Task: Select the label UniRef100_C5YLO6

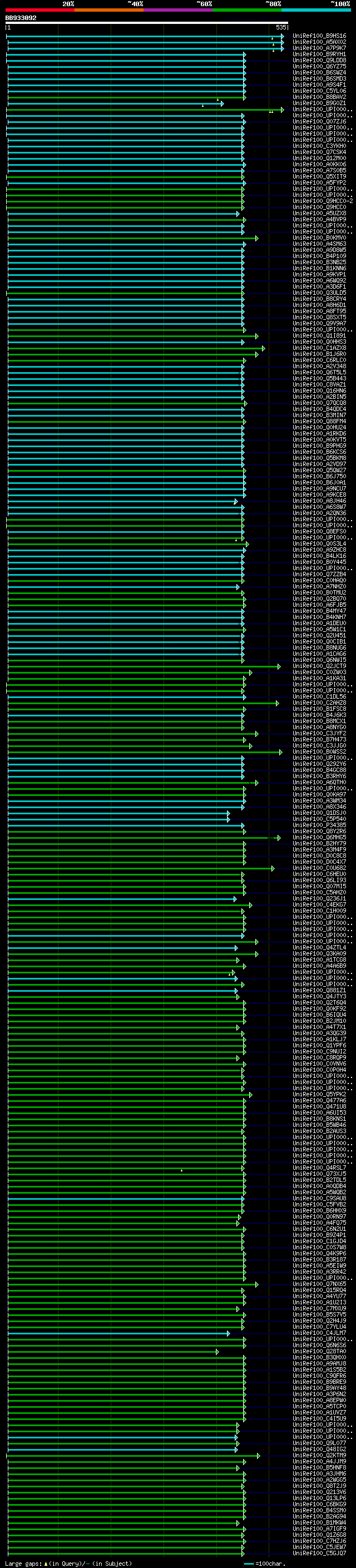Action: click(x=319, y=91)
